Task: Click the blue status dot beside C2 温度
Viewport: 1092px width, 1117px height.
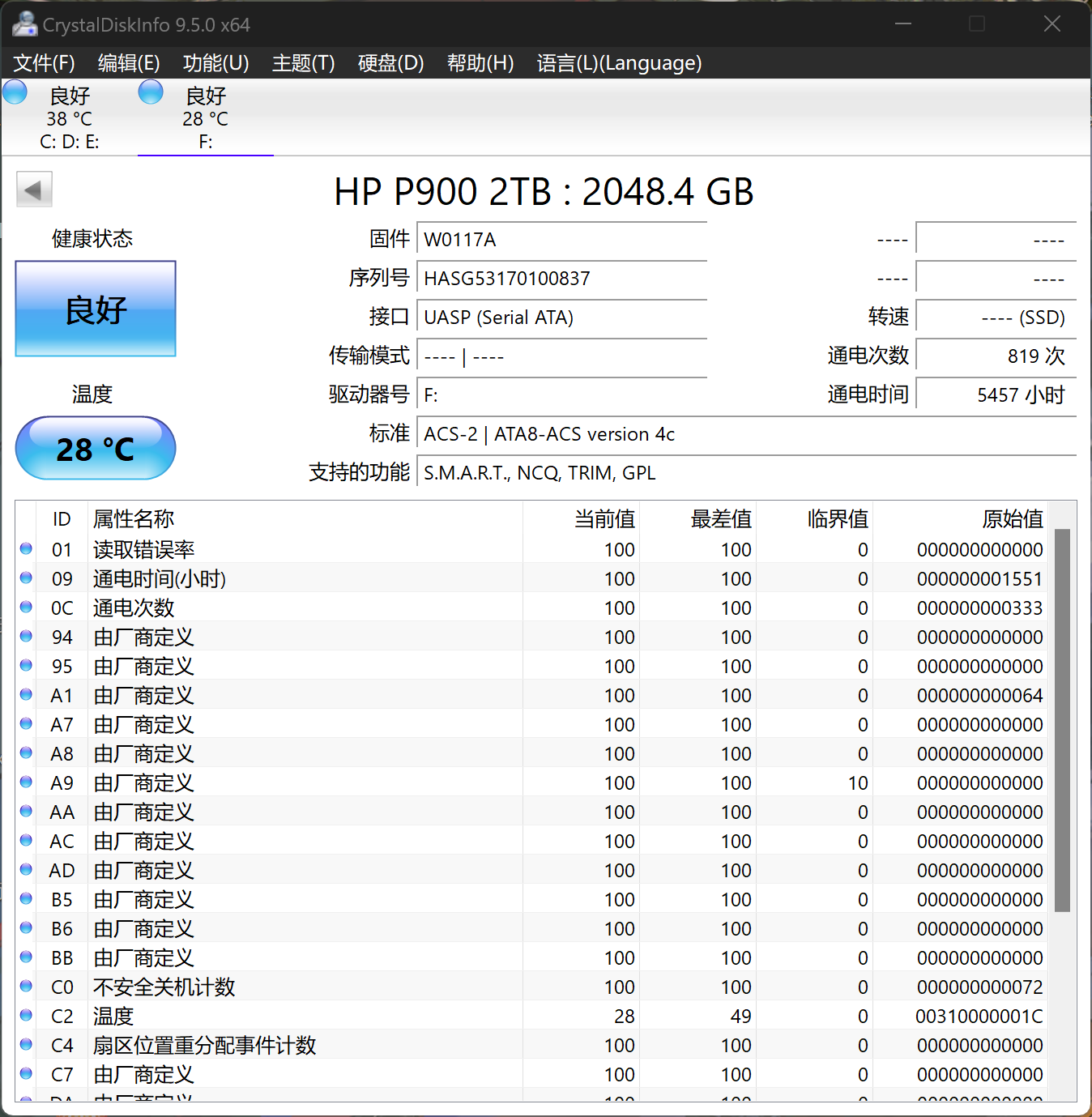Action: click(25, 1015)
